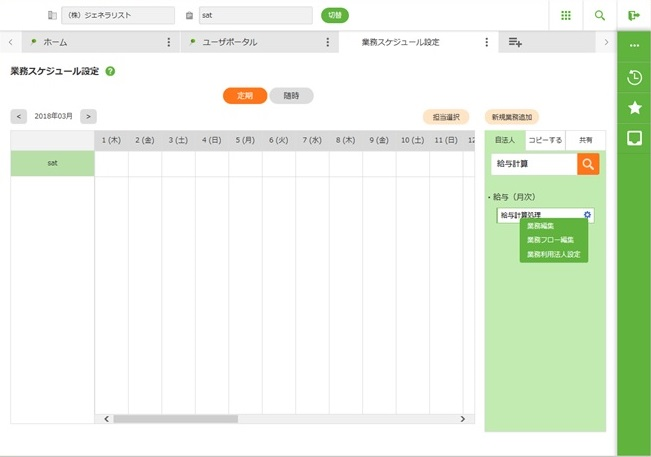
Task: Click the green help question mark icon
Action: click(x=110, y=72)
